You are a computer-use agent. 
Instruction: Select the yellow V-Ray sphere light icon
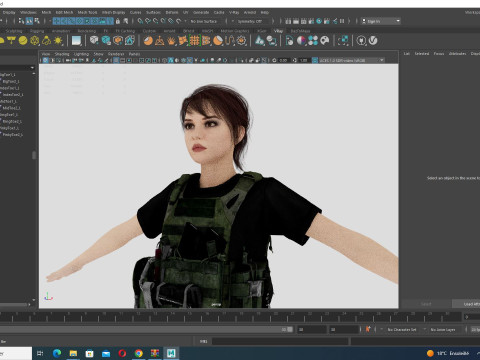click(x=23, y=41)
